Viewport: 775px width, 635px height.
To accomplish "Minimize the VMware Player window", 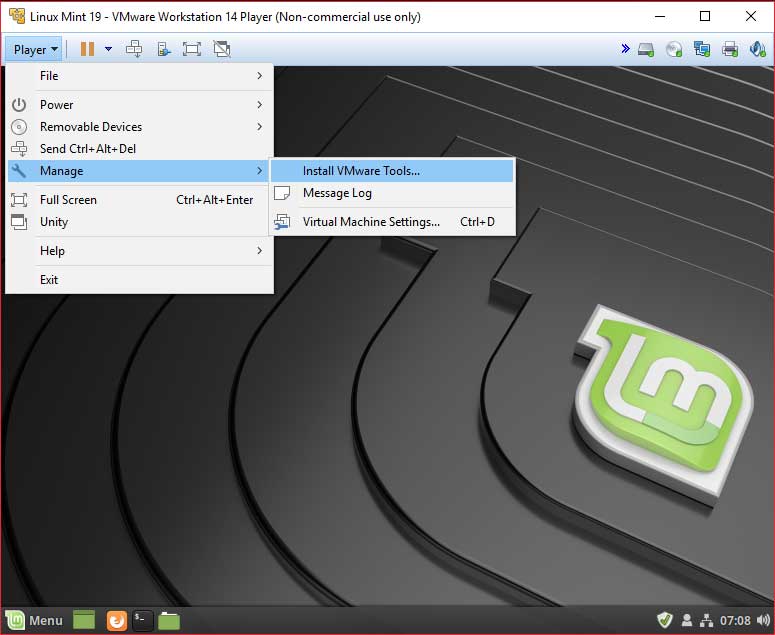I will pyautogui.click(x=660, y=16).
